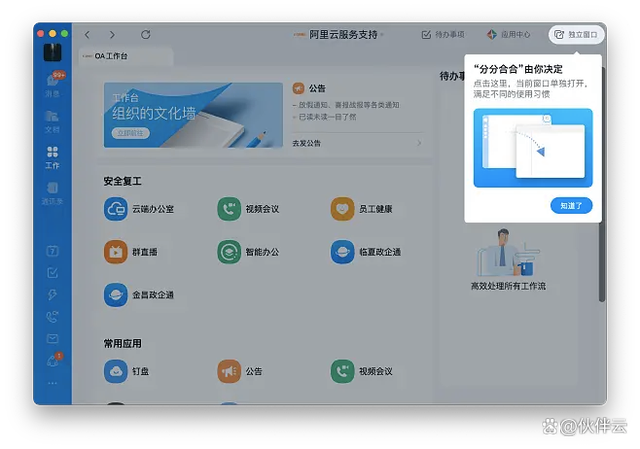Open the 文档 documents sidebar icon
Viewport: 640px width, 449px height.
point(52,121)
